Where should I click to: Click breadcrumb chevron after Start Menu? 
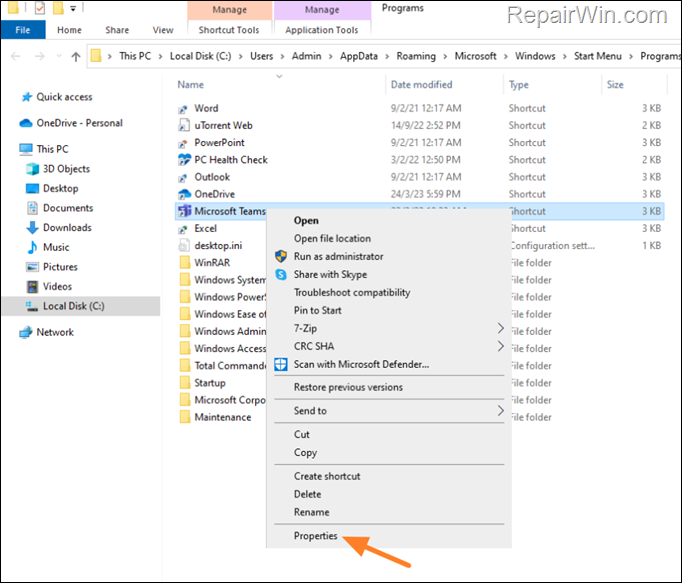(631, 57)
